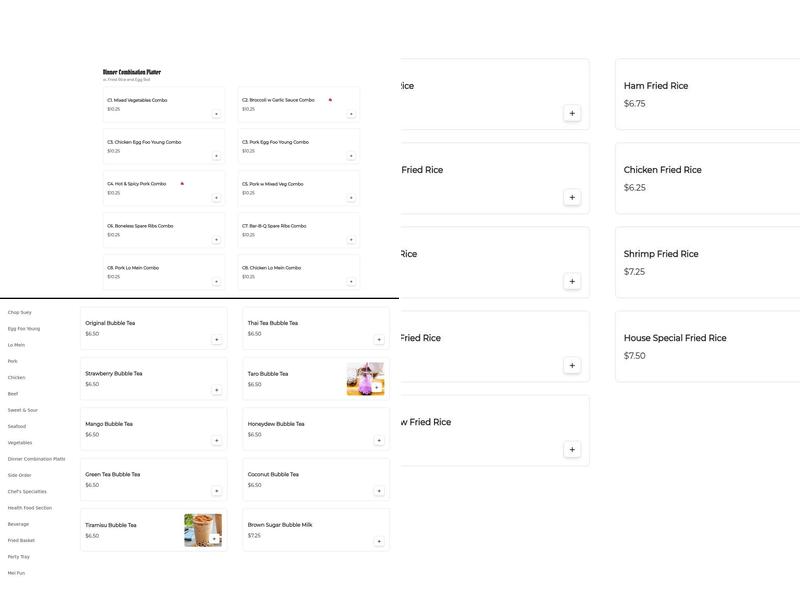Add C1. Mixed Vegetables Combo to cart
The height and width of the screenshot is (600, 800).
tap(216, 114)
